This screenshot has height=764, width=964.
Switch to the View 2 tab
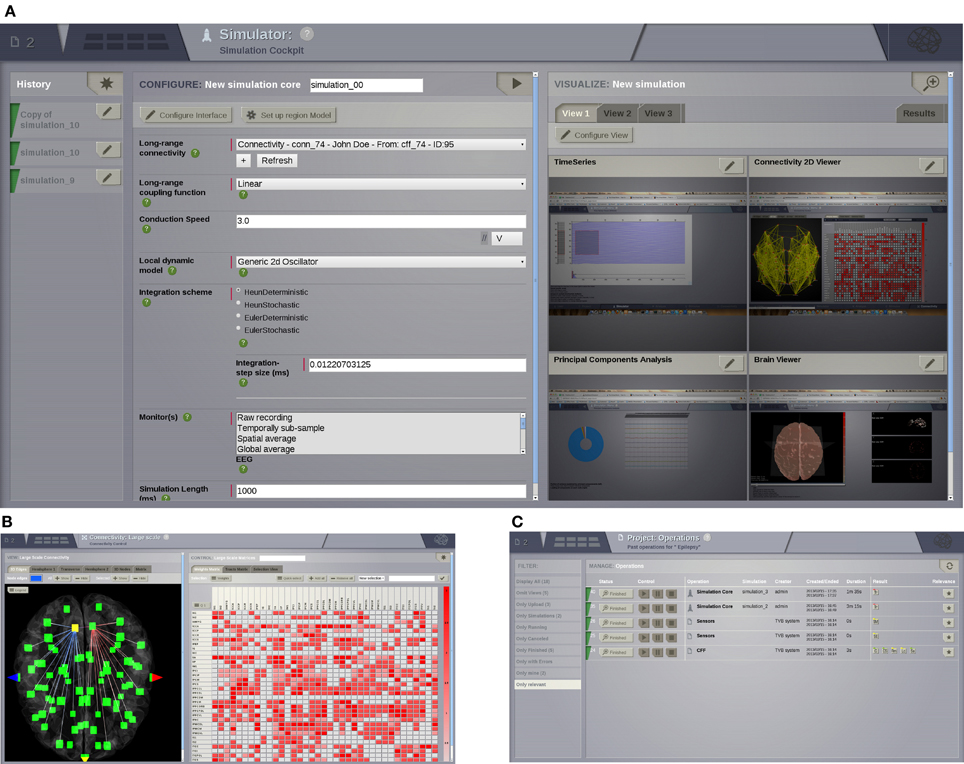(617, 113)
